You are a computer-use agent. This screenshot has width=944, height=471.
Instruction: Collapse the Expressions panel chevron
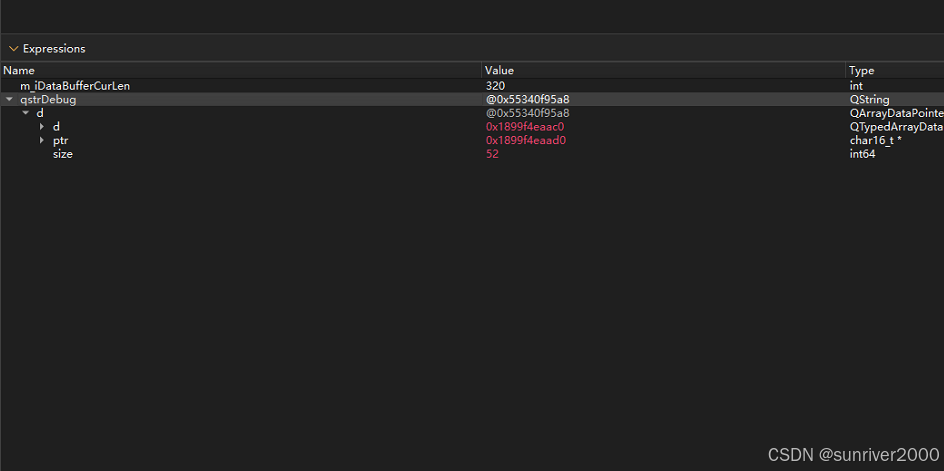(x=13, y=49)
